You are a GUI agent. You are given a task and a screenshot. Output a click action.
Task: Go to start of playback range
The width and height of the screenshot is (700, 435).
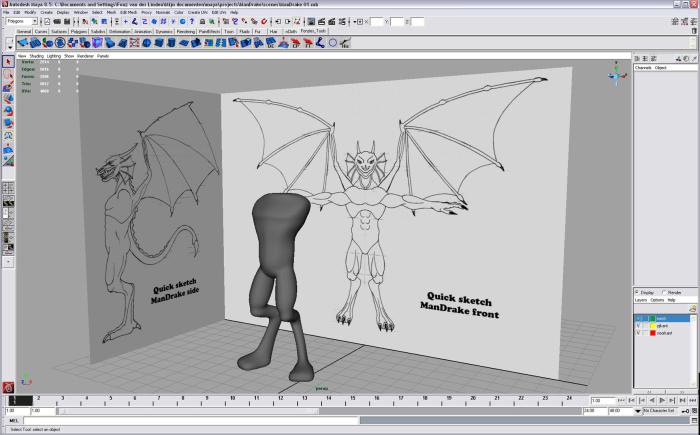(x=621, y=401)
